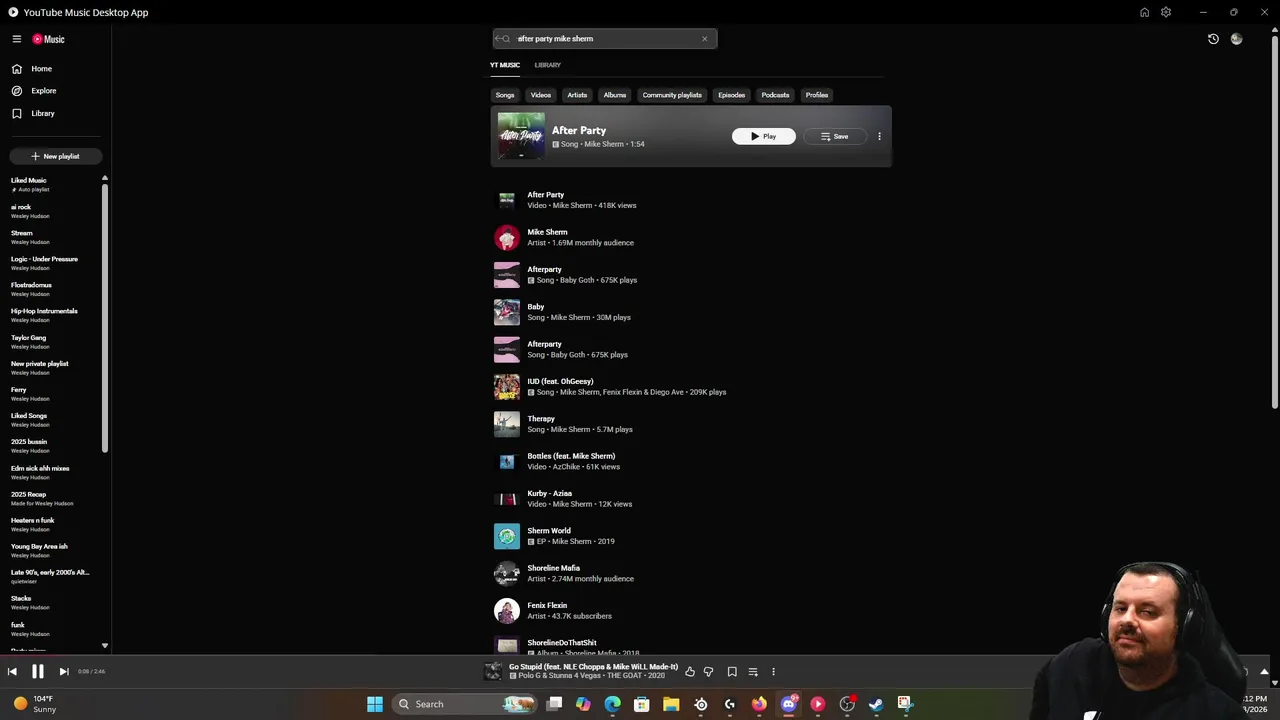
Task: Click the player bar album art thumbnail
Action: pos(493,672)
